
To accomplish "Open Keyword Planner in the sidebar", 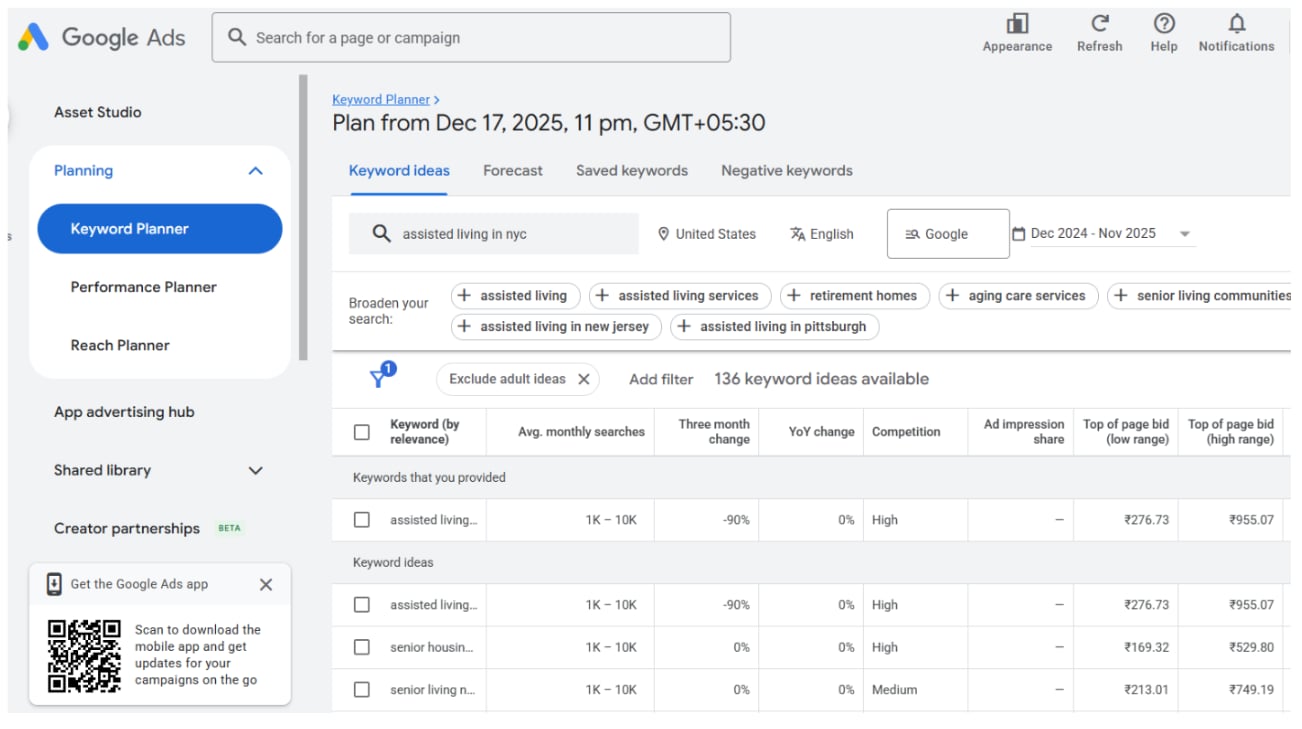I will pyautogui.click(x=160, y=229).
